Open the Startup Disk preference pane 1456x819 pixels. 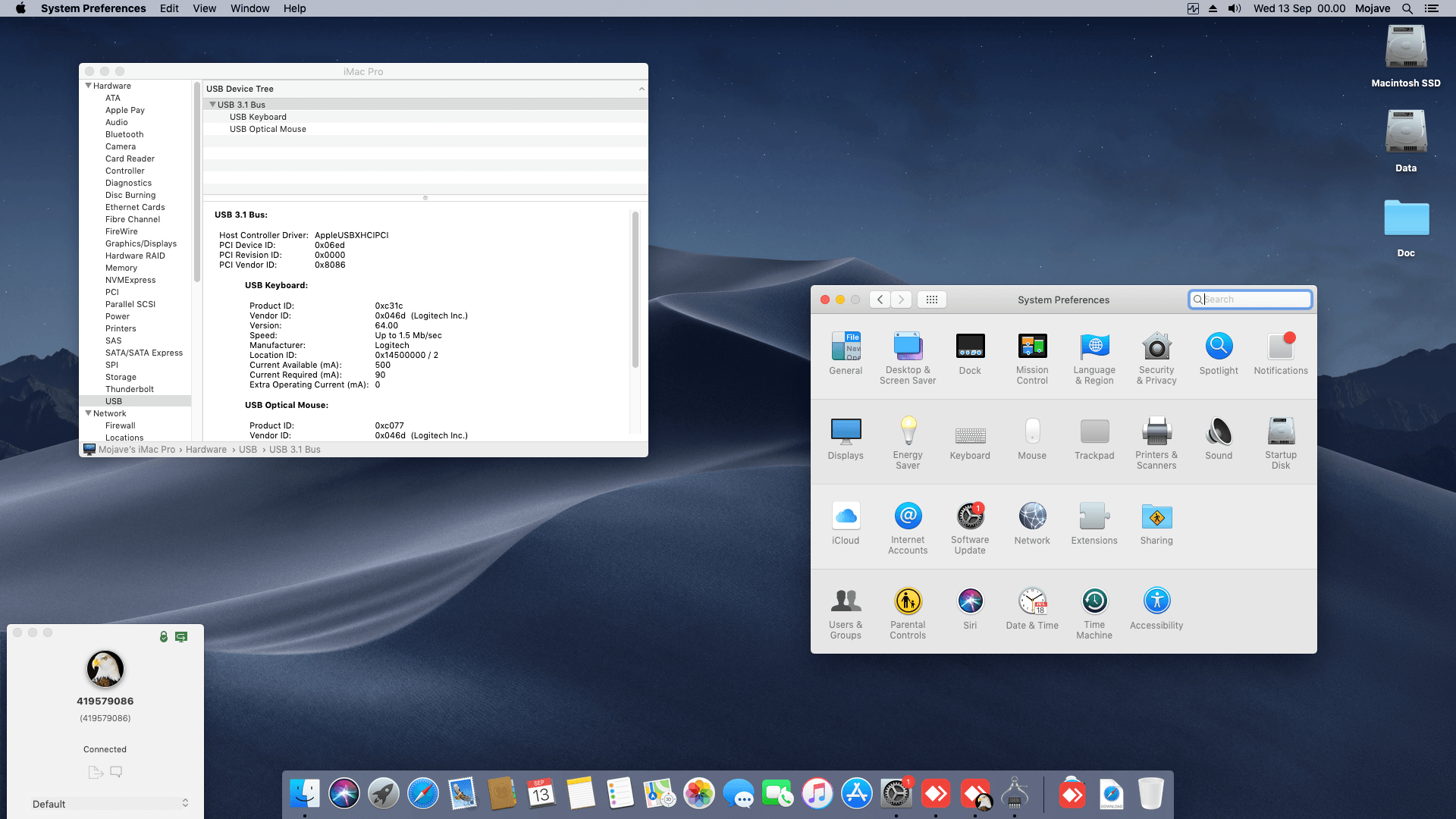point(1281,443)
